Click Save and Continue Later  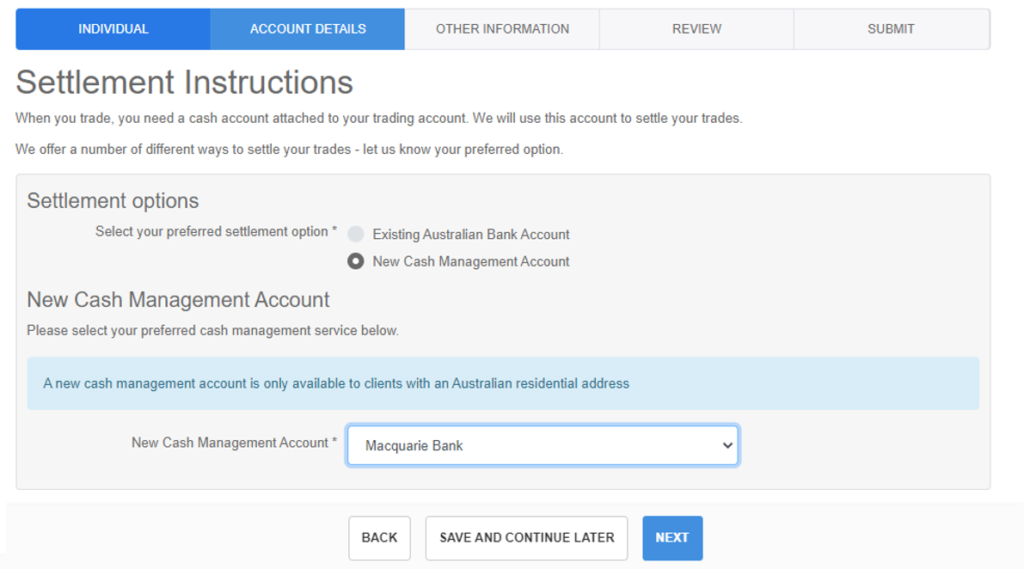(526, 538)
